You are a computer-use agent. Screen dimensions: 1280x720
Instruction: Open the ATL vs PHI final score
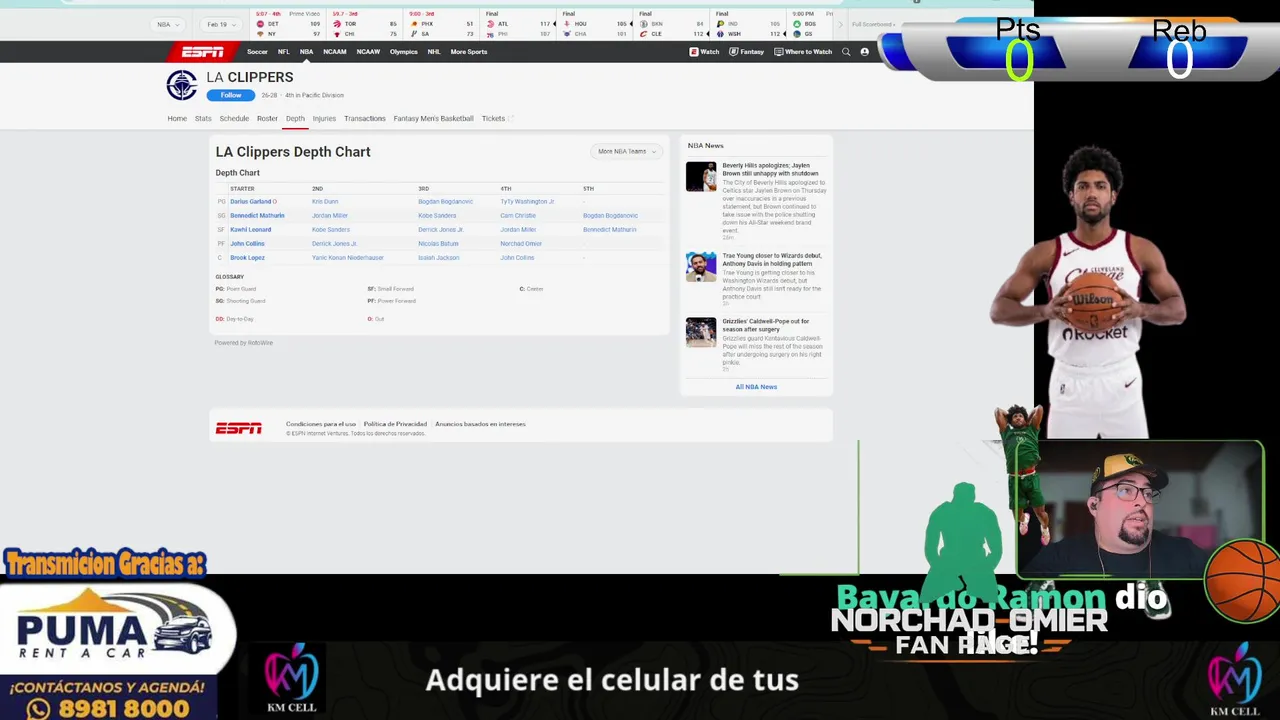click(x=518, y=24)
